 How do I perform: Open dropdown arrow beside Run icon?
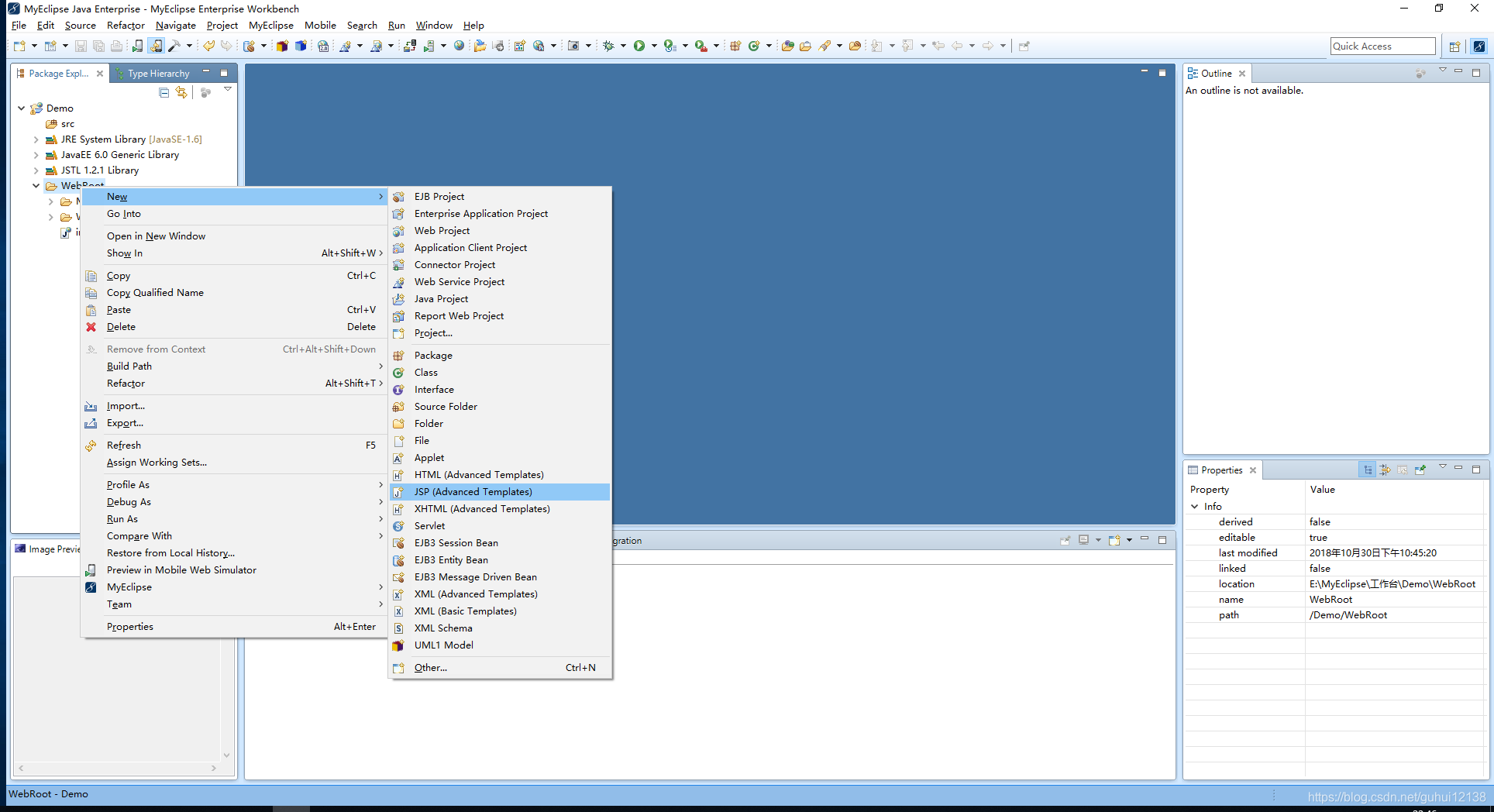click(x=655, y=46)
